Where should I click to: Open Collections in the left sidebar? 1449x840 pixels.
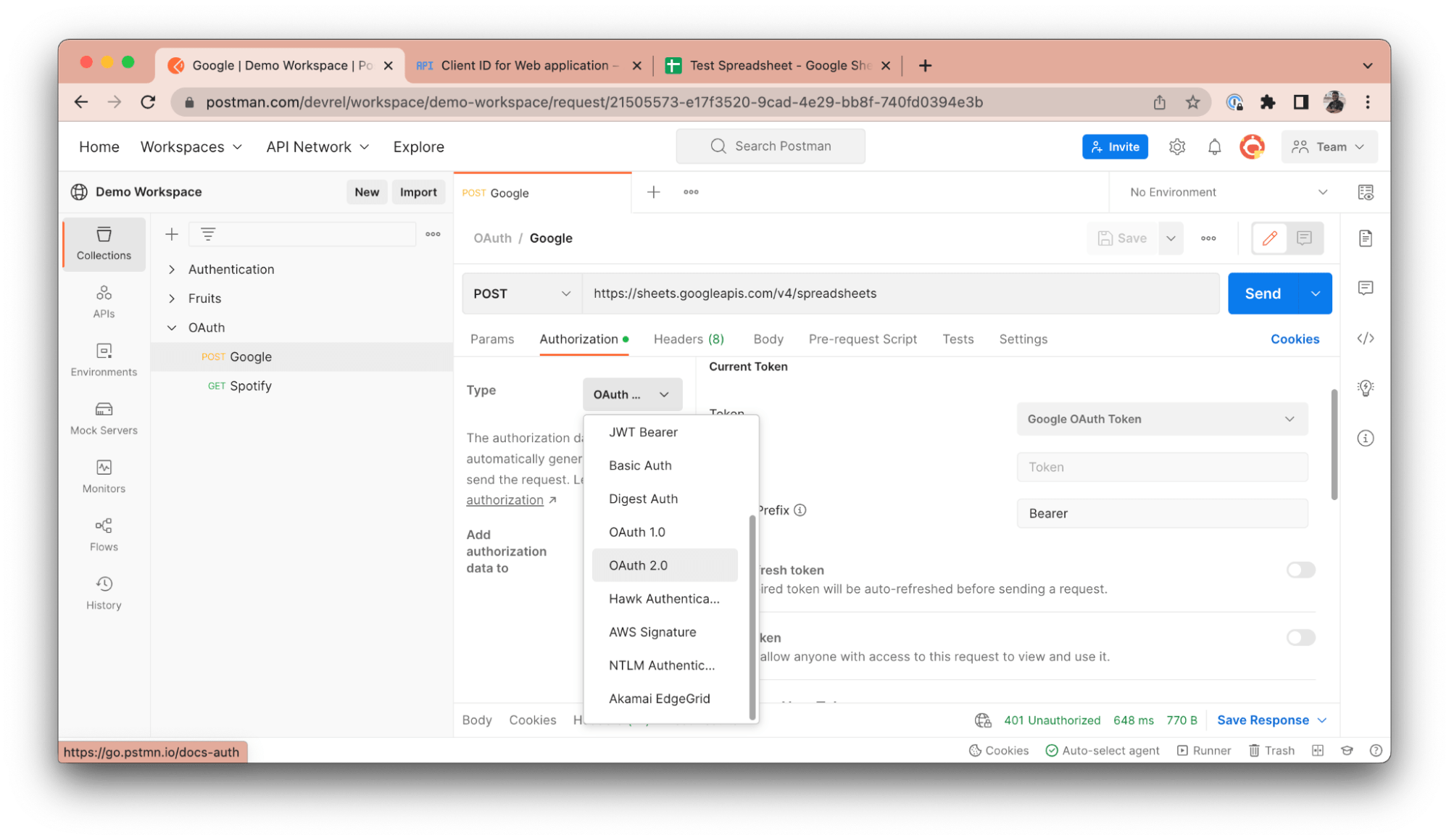pyautogui.click(x=103, y=244)
